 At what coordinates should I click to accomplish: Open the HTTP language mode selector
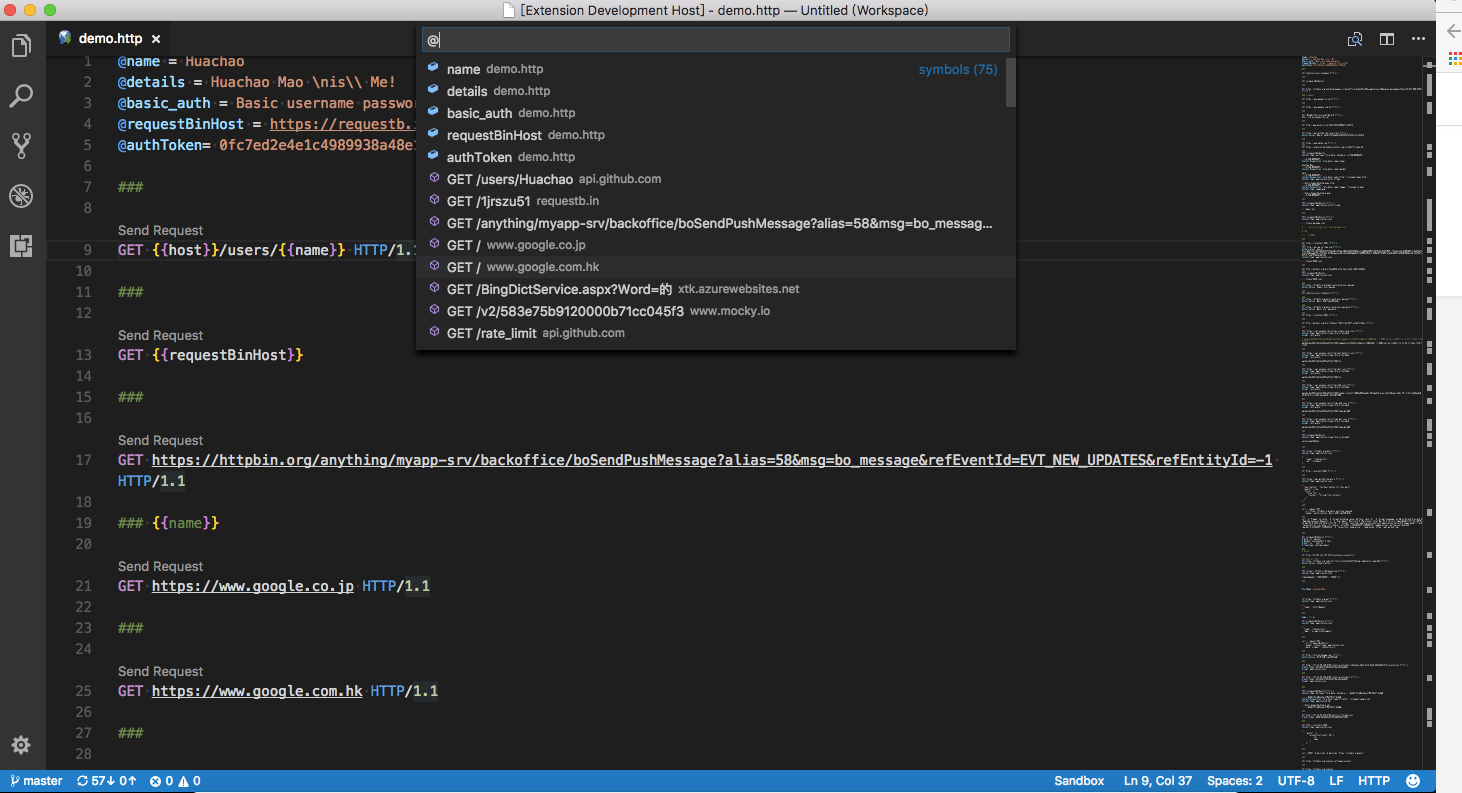click(x=1373, y=781)
